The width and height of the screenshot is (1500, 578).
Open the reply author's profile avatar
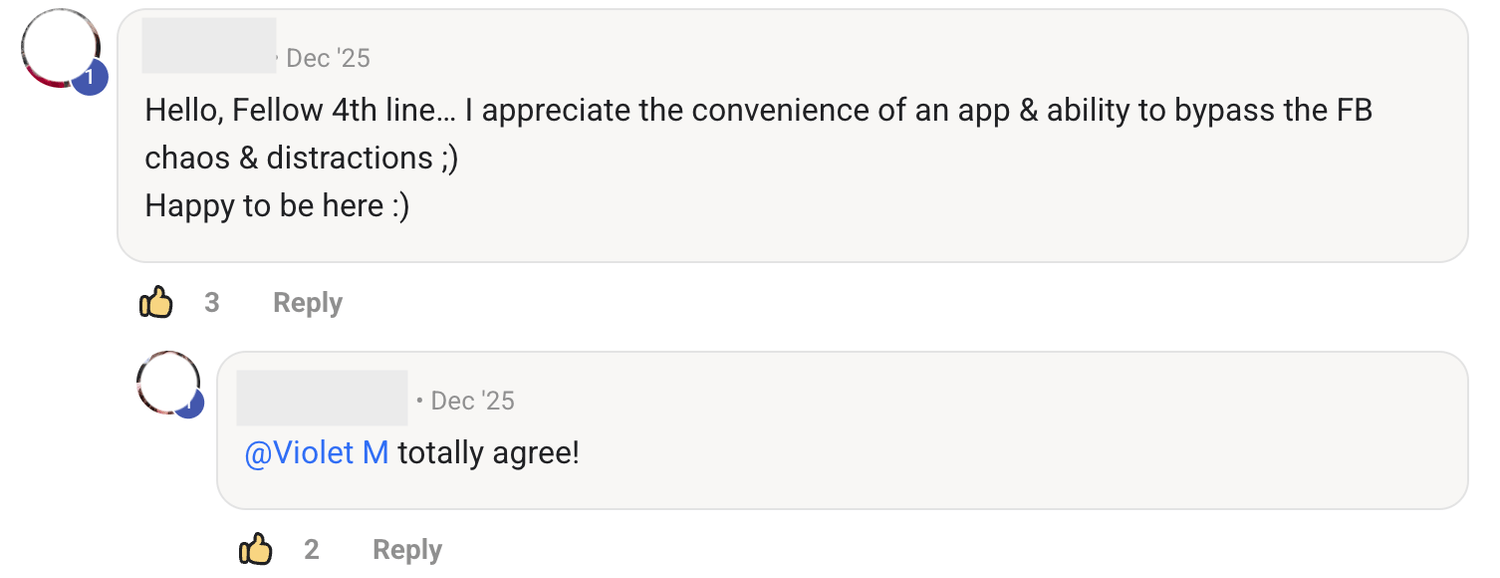pos(168,382)
